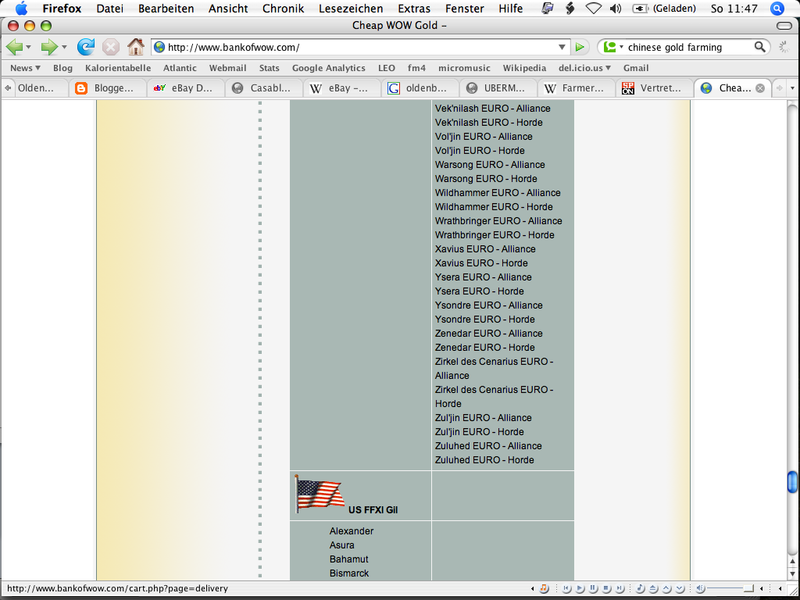Open the URL bar history dropdown arrow
The width and height of the screenshot is (800, 600).
(562, 47)
